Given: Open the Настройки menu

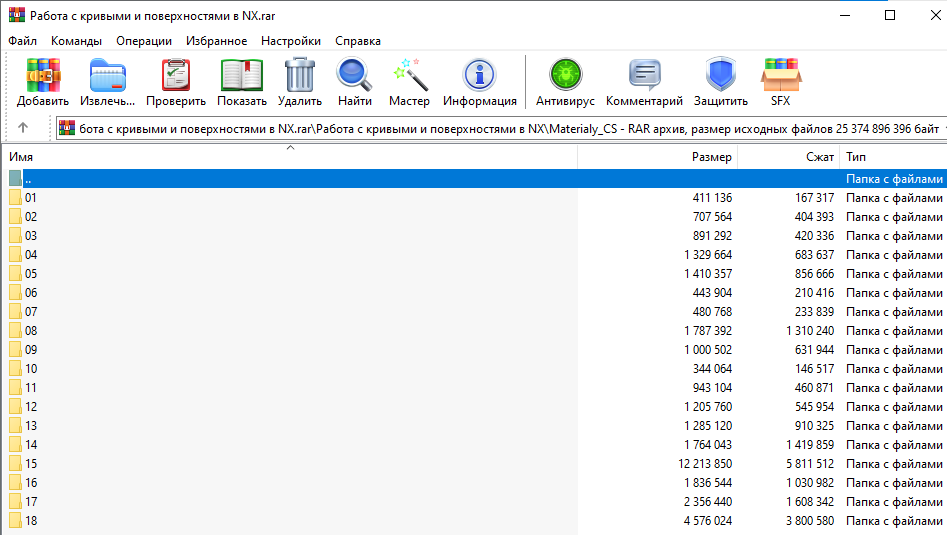Looking at the screenshot, I should (x=291, y=41).
